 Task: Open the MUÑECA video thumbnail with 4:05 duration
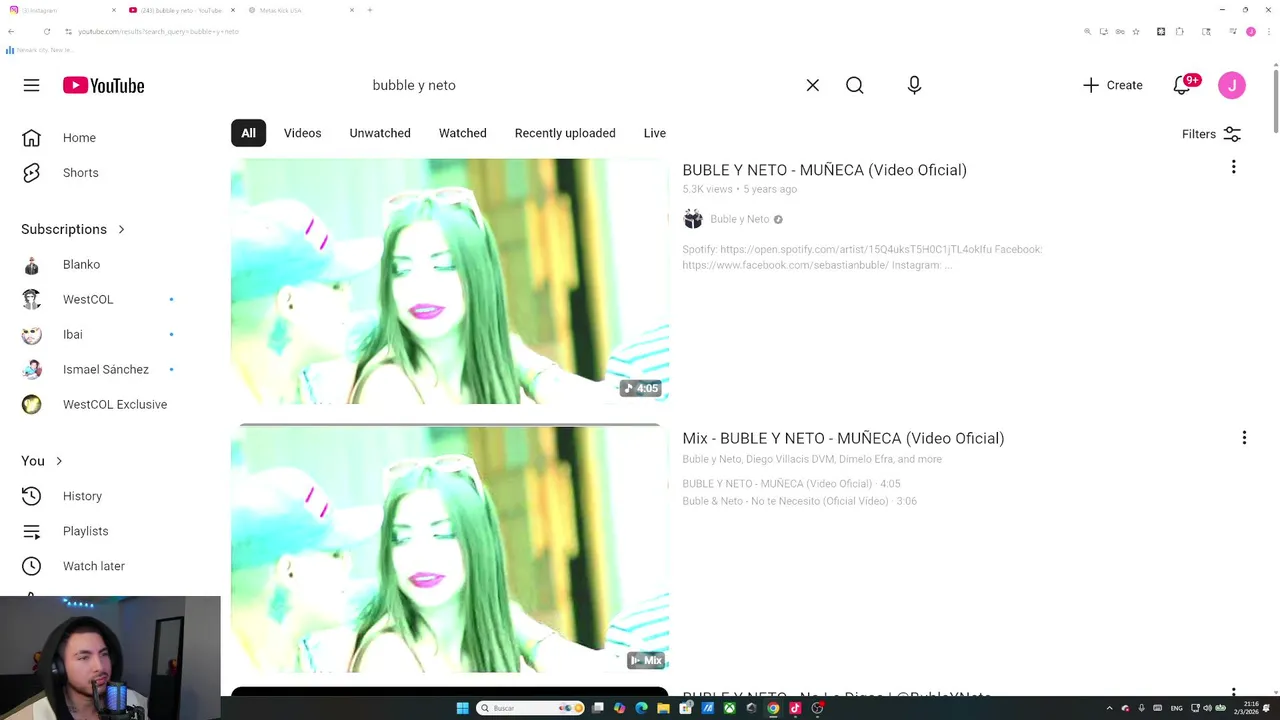[x=450, y=281]
